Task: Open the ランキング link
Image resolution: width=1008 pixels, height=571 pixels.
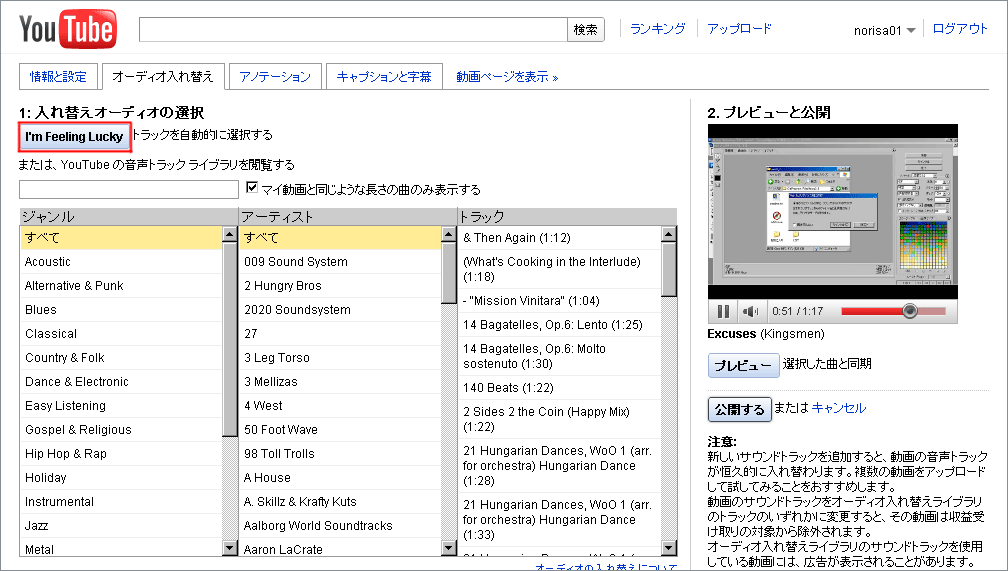Action: 657,28
